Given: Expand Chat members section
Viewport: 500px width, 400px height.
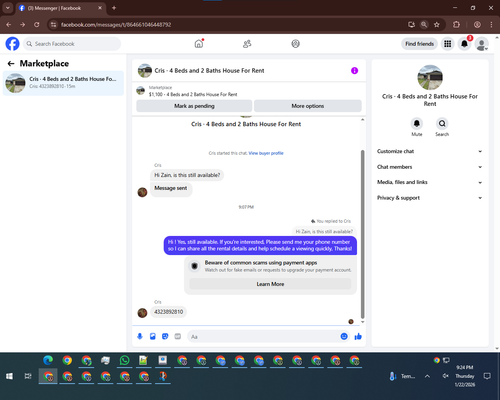Looking at the screenshot, I should point(430,167).
